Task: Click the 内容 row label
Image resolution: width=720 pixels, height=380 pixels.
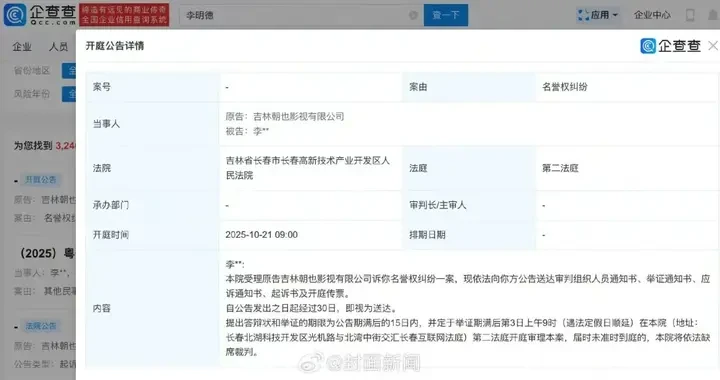Action: click(101, 308)
